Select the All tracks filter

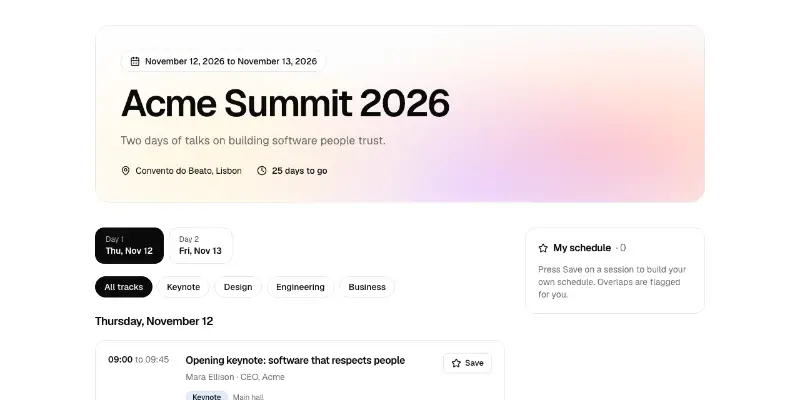pyautogui.click(x=123, y=287)
